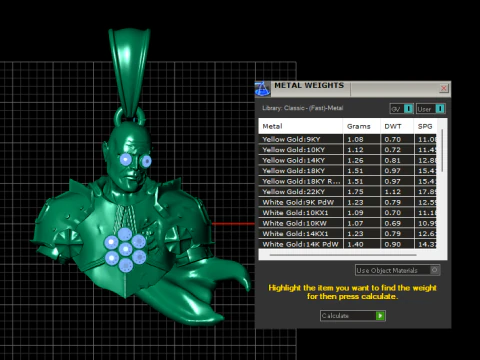Screen dimensions: 480x360
Task: Click the DWT column header
Action: [397, 126]
